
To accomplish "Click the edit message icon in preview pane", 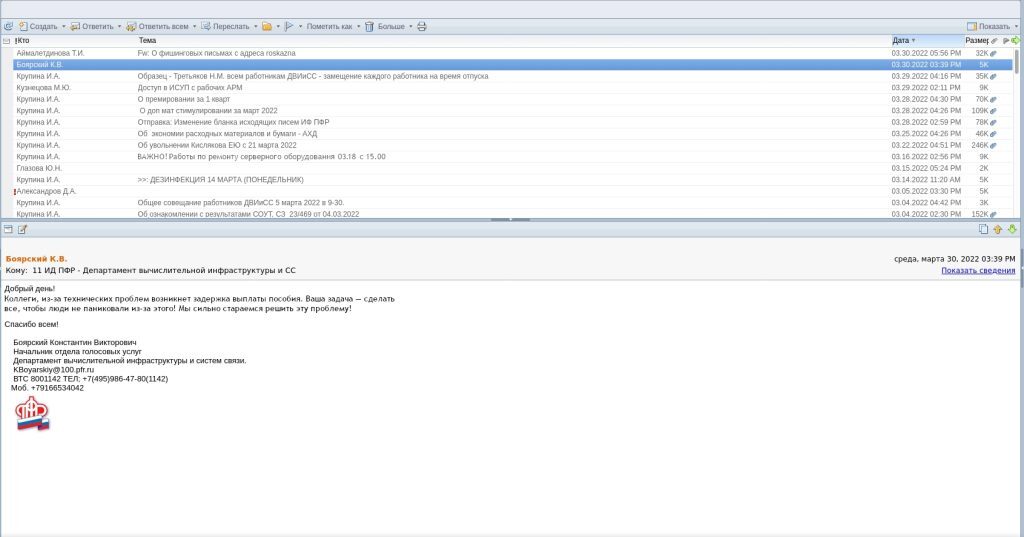I will (22, 229).
